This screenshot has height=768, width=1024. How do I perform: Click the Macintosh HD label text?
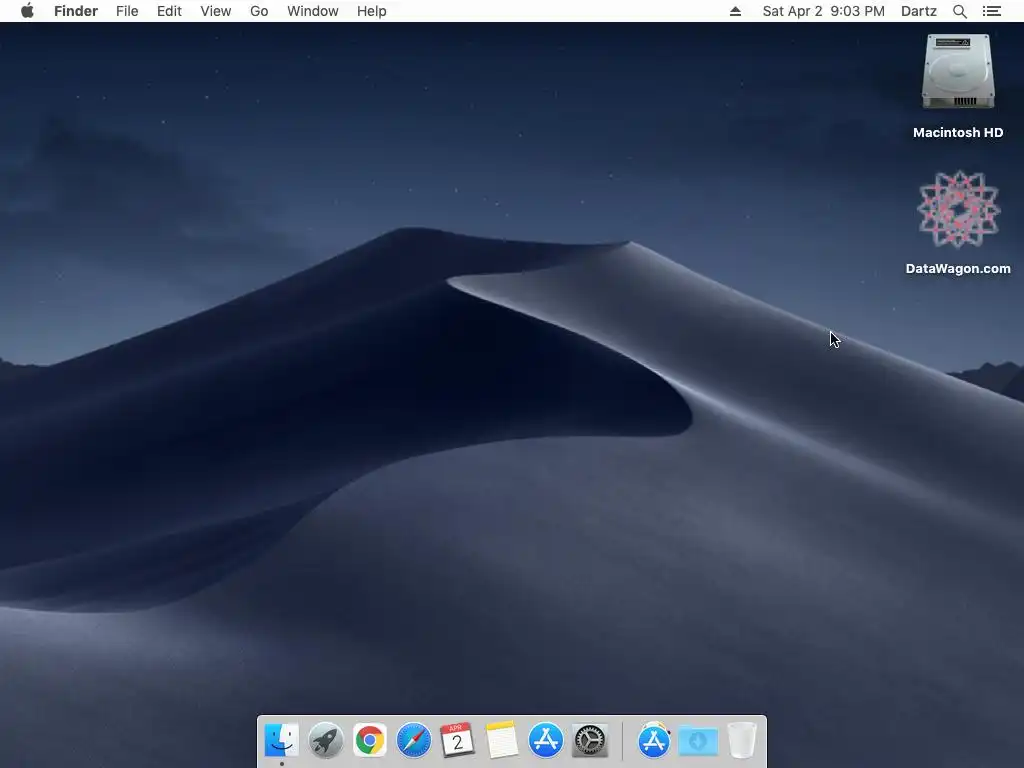(x=958, y=133)
